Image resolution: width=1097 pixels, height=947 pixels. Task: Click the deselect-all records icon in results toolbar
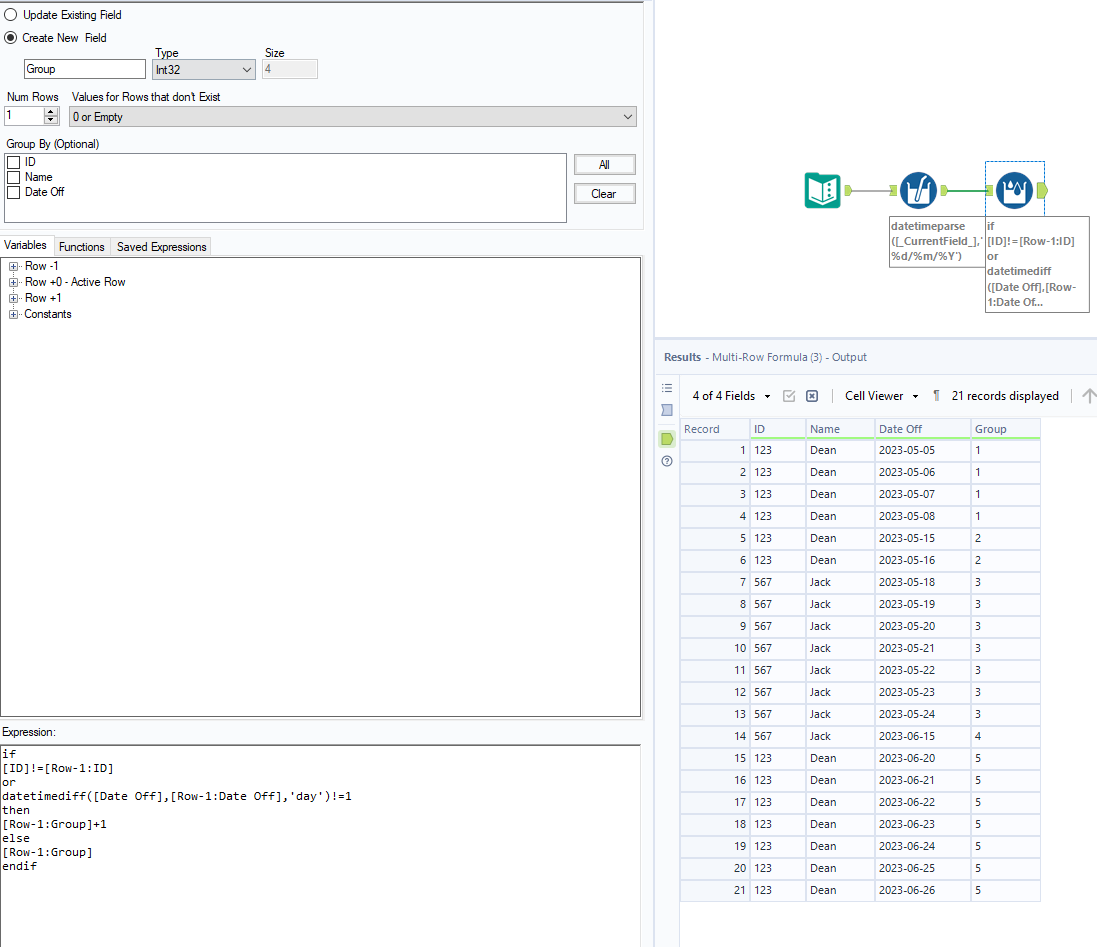pyautogui.click(x=812, y=396)
